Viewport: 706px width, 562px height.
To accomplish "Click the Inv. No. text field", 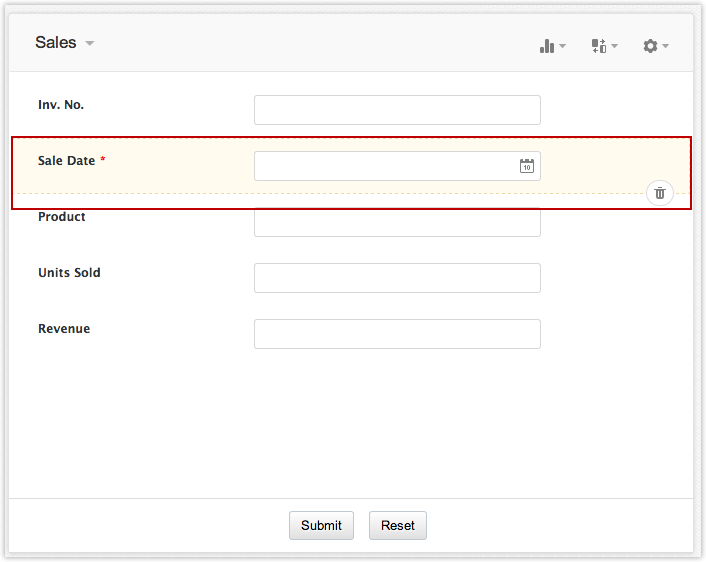I will (x=397, y=110).
